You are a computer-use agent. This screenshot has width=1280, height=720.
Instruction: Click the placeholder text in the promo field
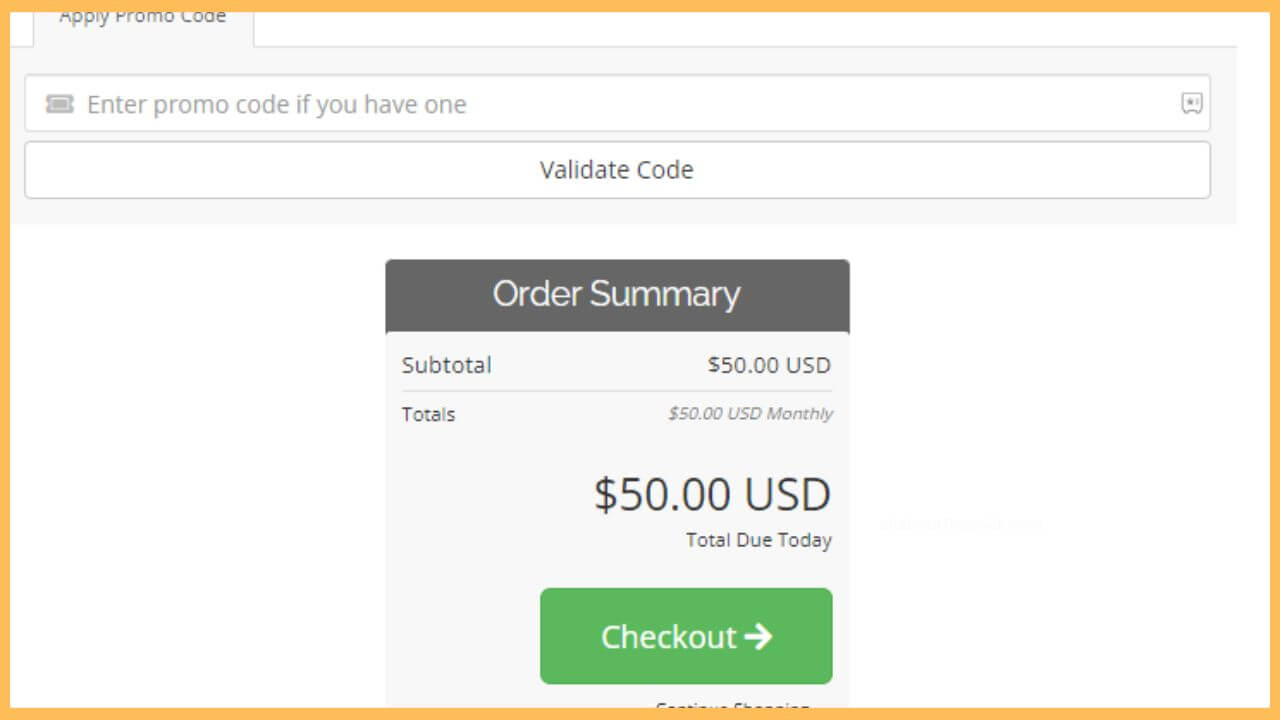point(276,104)
